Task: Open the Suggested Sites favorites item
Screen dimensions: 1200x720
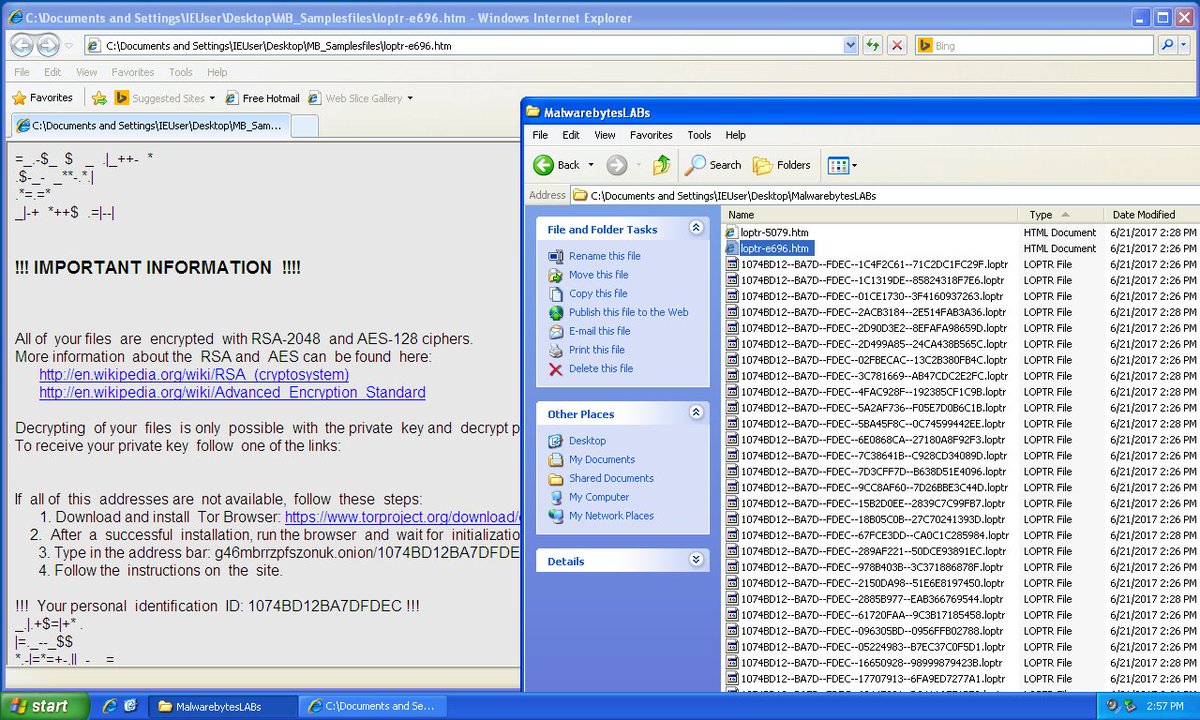Action: [166, 98]
